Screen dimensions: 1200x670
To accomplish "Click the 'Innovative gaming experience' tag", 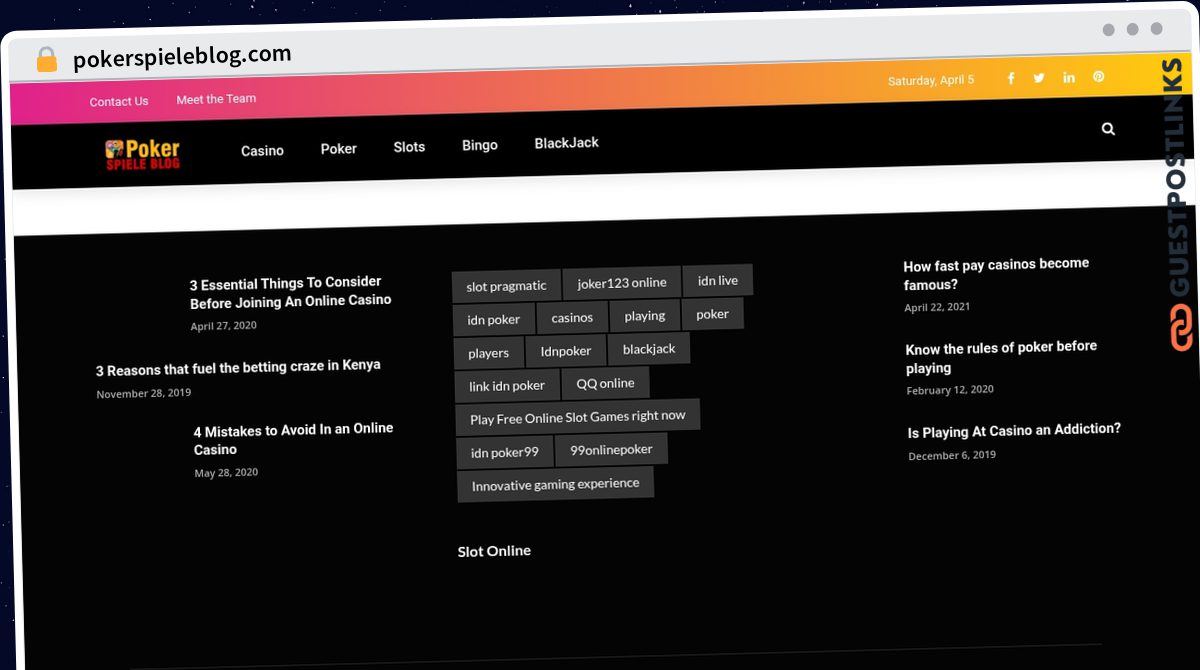I will pos(556,485).
